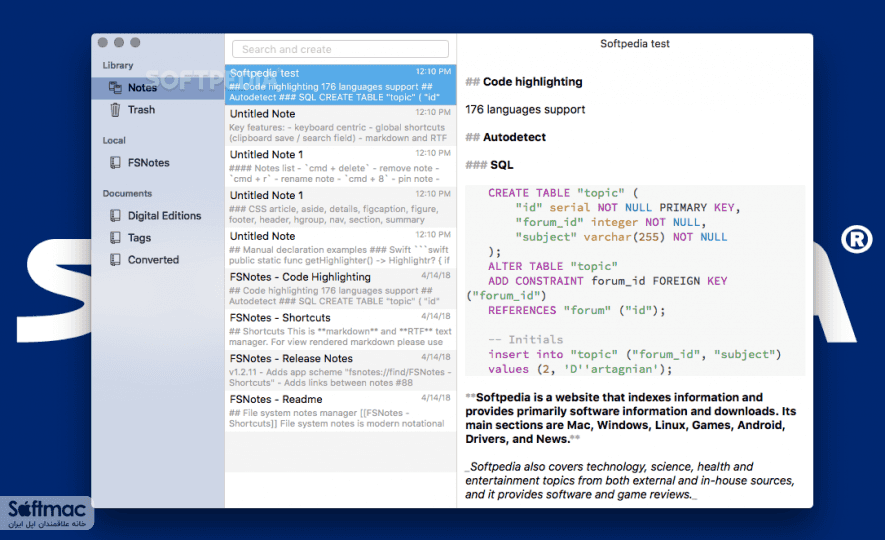This screenshot has height=540, width=885.
Task: Click the Notes library icon
Action: tap(115, 87)
